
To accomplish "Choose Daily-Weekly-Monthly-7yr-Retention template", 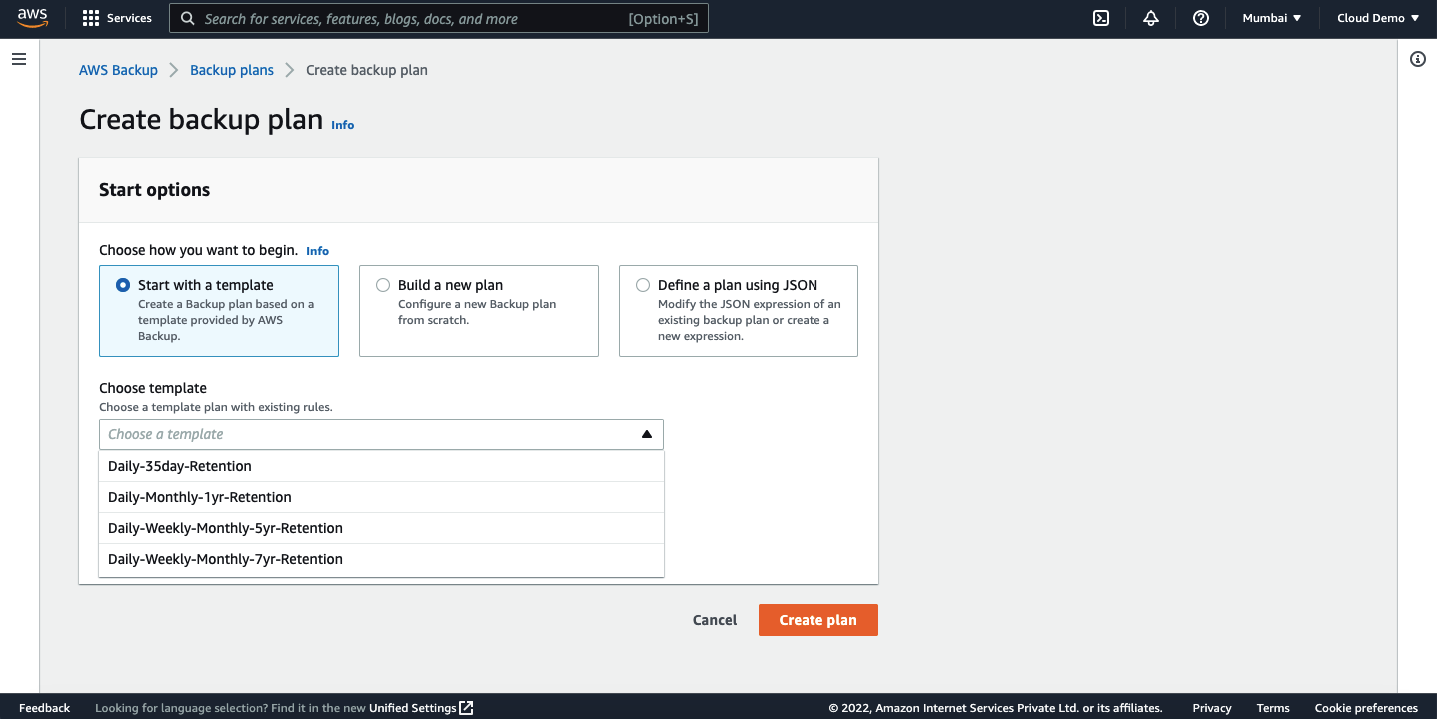I will [381, 559].
